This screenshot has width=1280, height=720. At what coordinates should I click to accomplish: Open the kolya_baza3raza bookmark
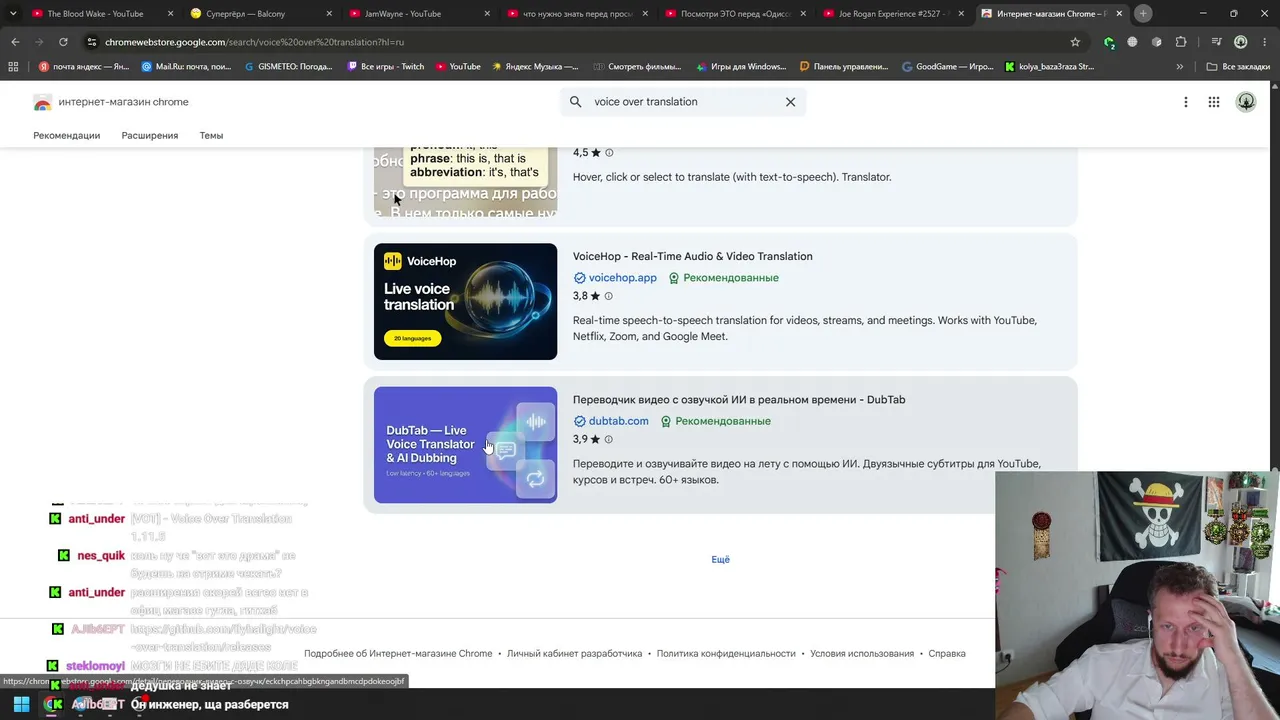coord(1048,67)
